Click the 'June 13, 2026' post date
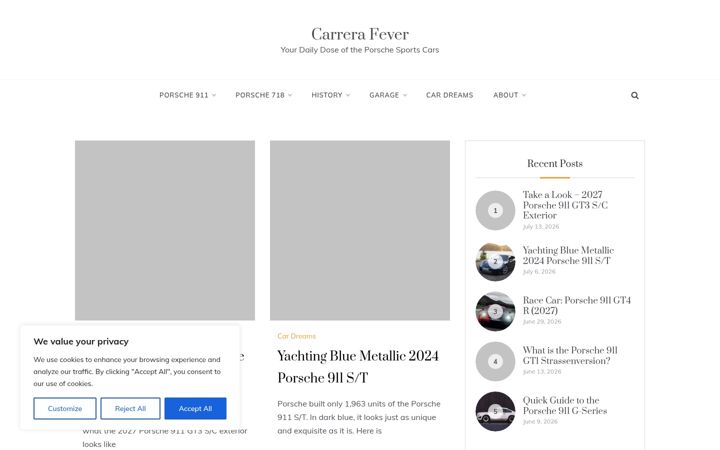720x450 pixels. click(x=542, y=371)
